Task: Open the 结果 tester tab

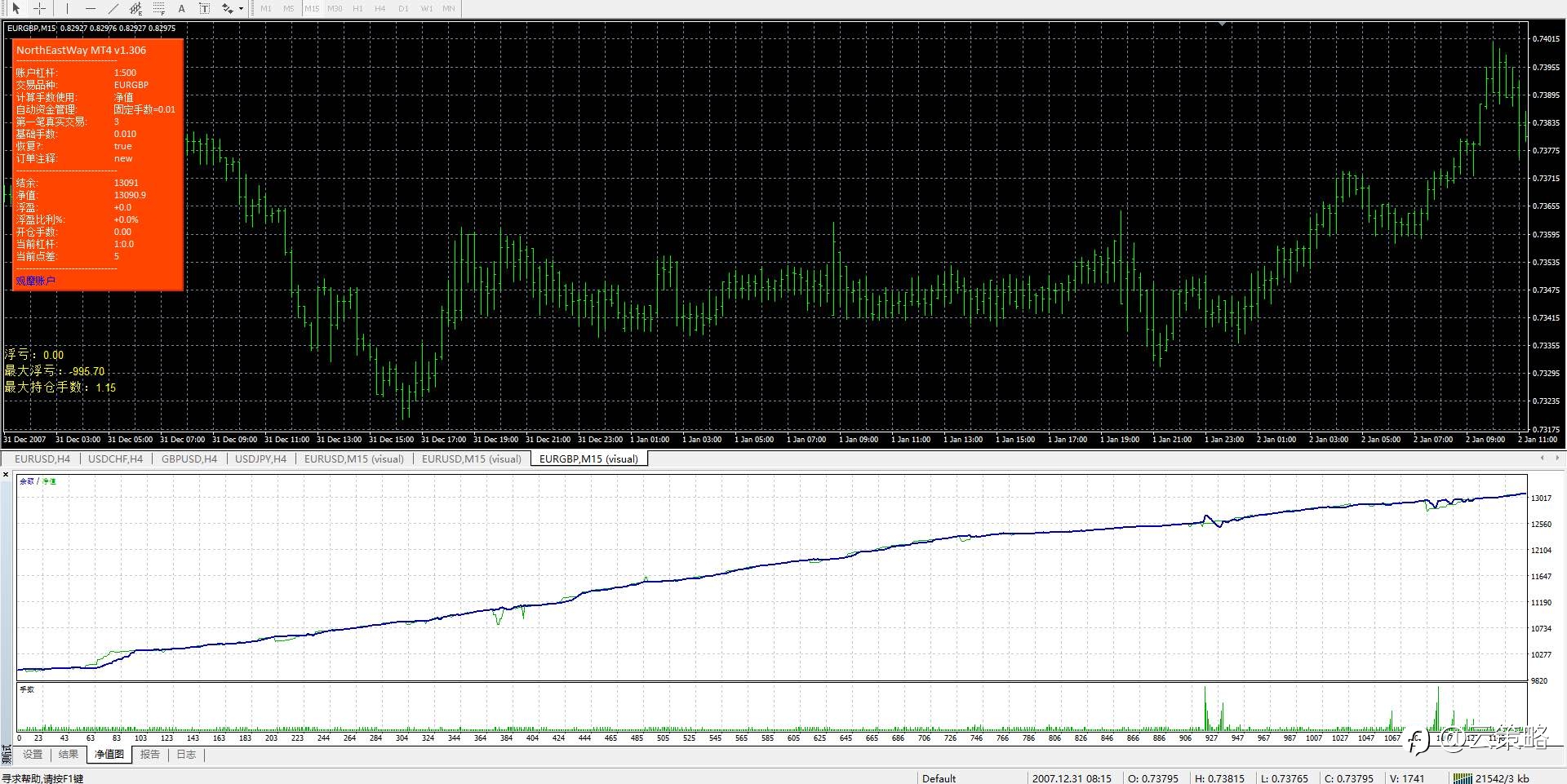Action: (x=69, y=755)
